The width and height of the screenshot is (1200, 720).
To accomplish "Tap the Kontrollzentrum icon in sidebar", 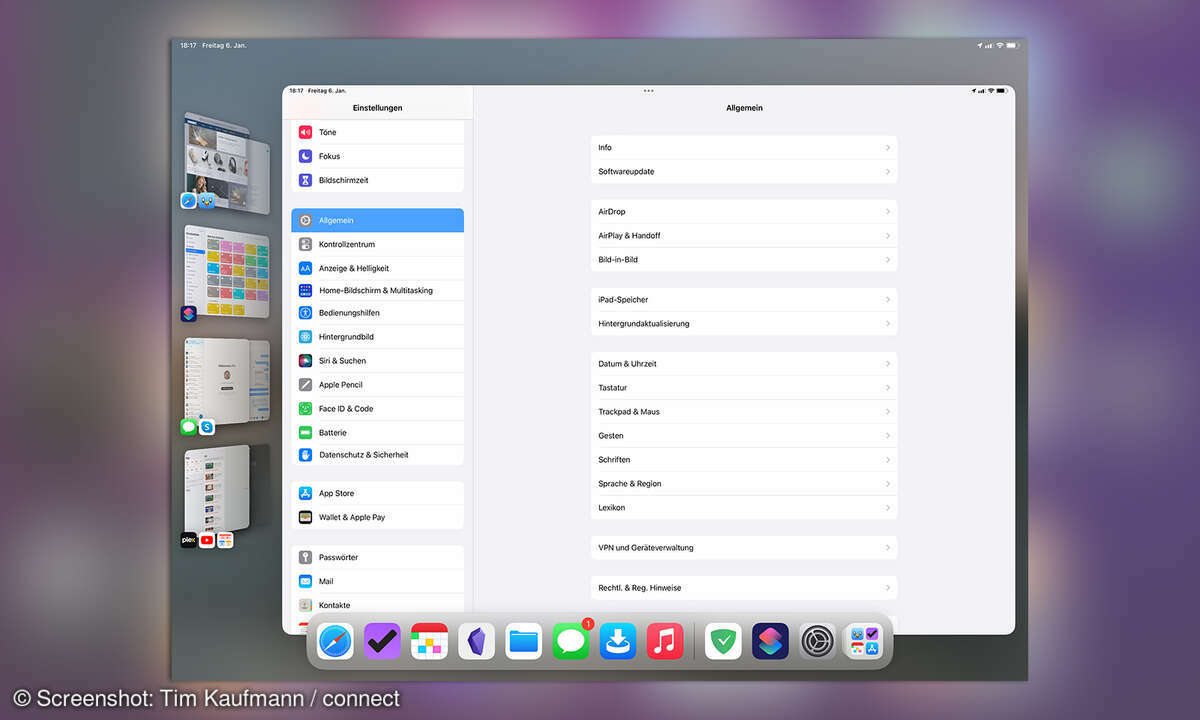I will click(x=305, y=244).
